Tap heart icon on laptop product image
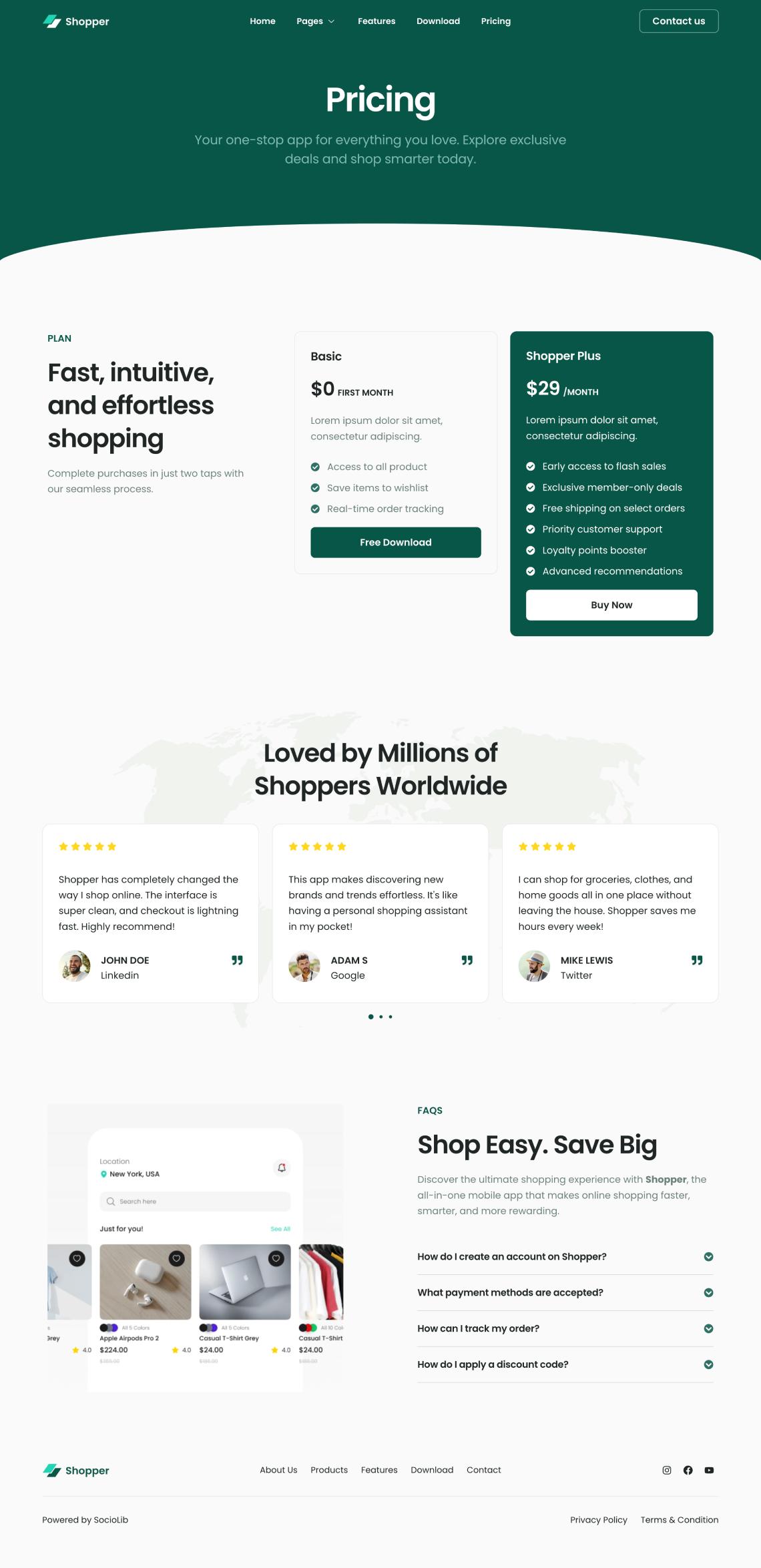 [276, 1258]
